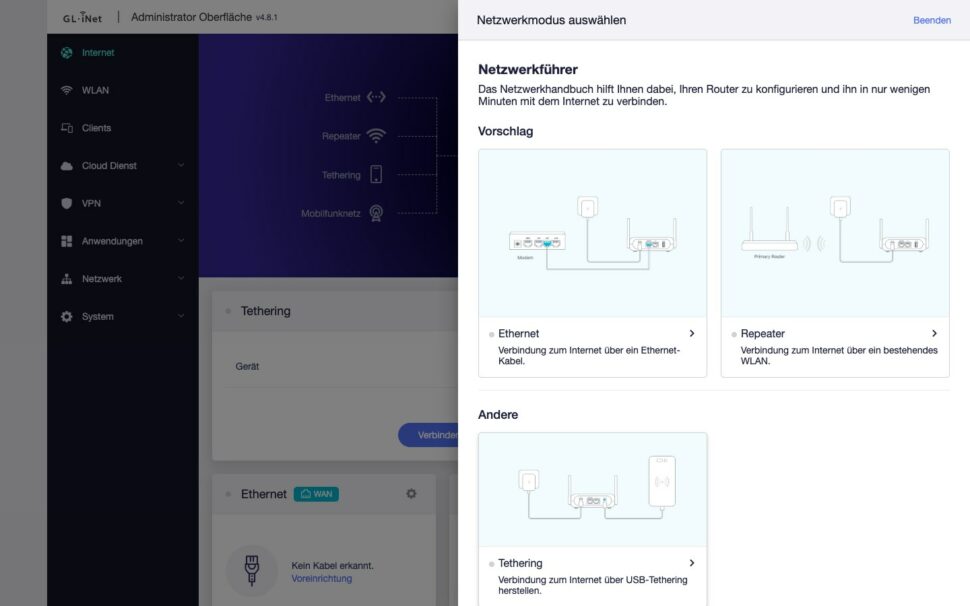The height and width of the screenshot is (606, 970).
Task: Expand the VPN menu chevron
Action: tap(181, 203)
